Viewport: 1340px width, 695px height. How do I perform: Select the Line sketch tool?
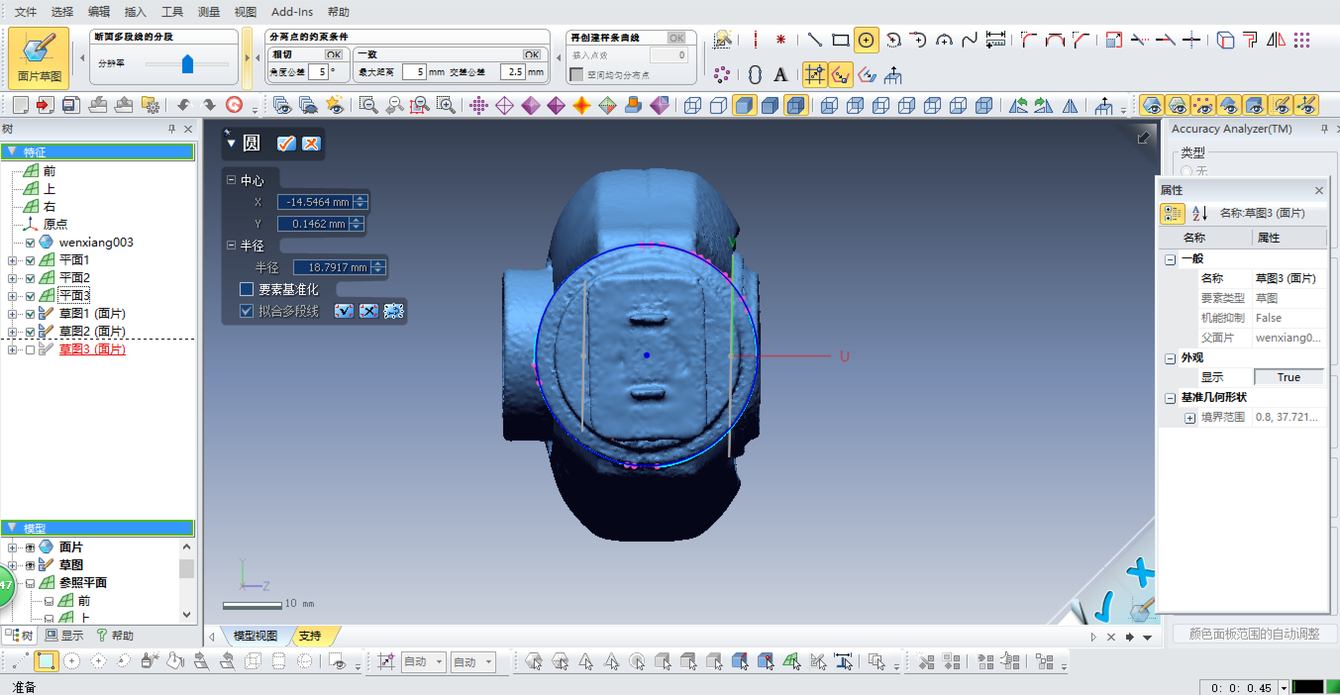click(x=815, y=40)
